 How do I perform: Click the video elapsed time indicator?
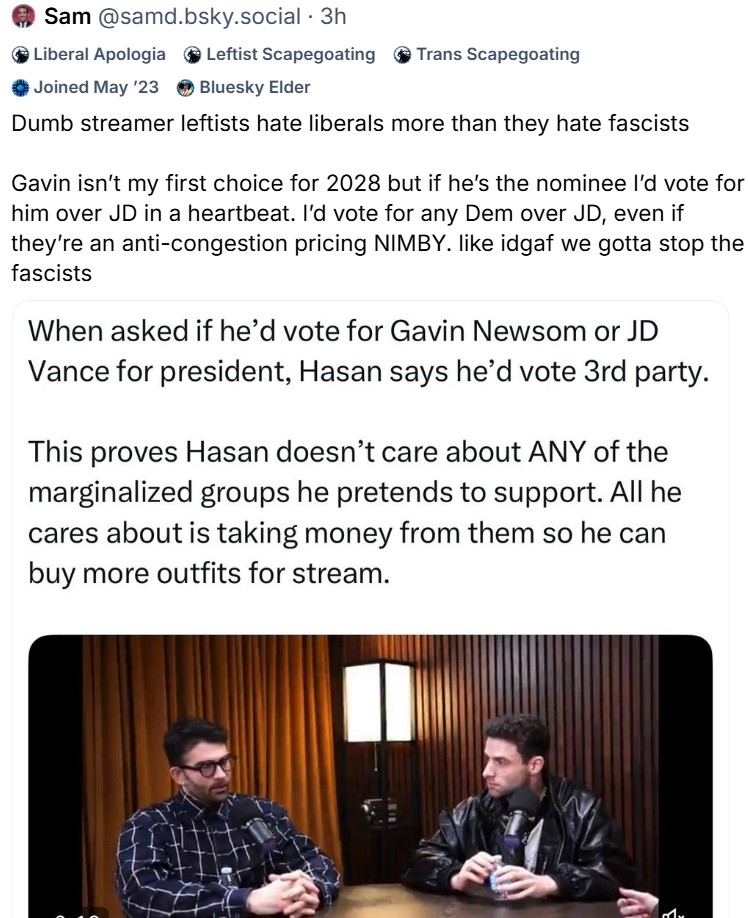click(x=77, y=913)
